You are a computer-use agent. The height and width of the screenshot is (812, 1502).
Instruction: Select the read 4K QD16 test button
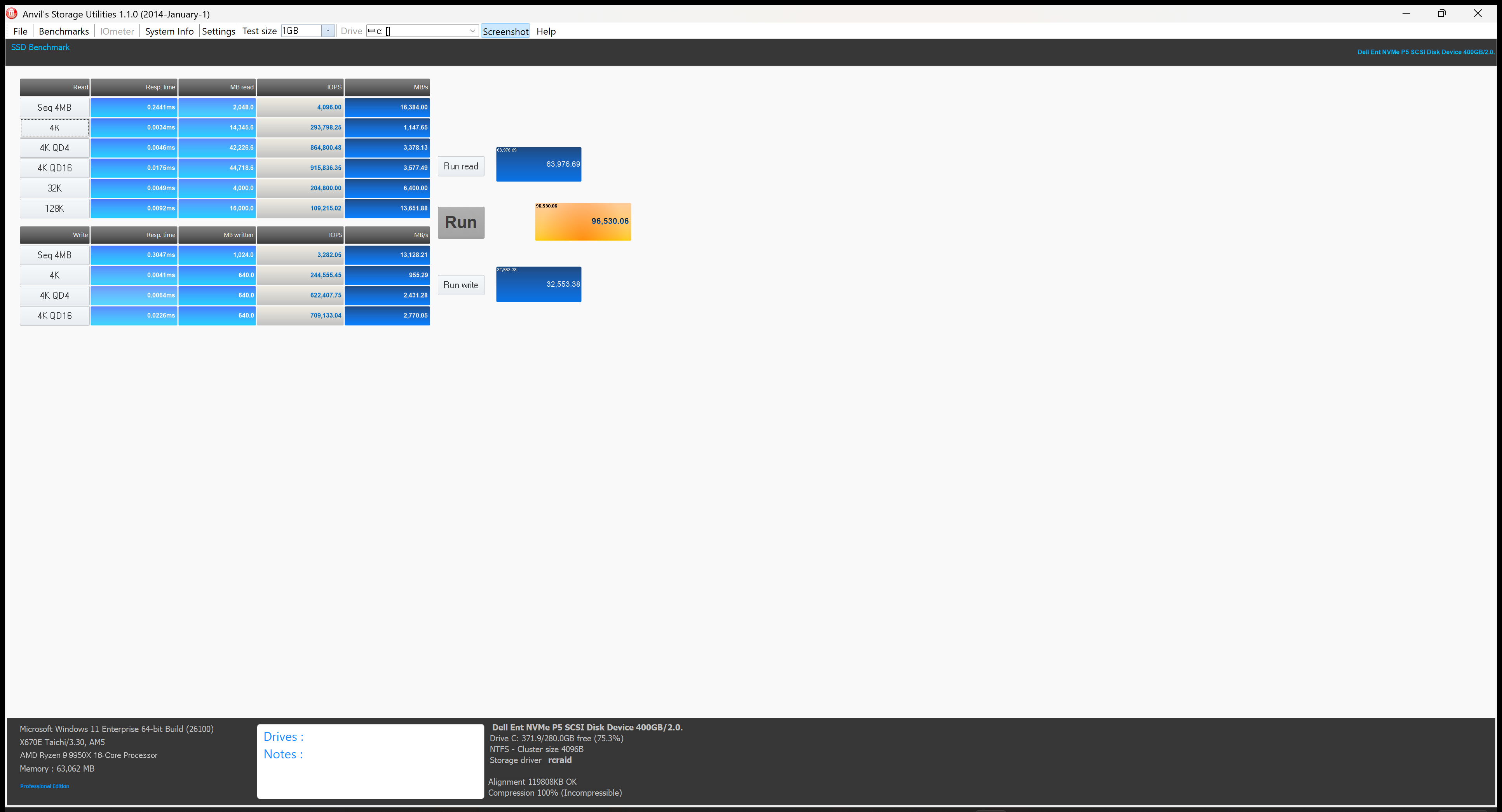coord(54,168)
